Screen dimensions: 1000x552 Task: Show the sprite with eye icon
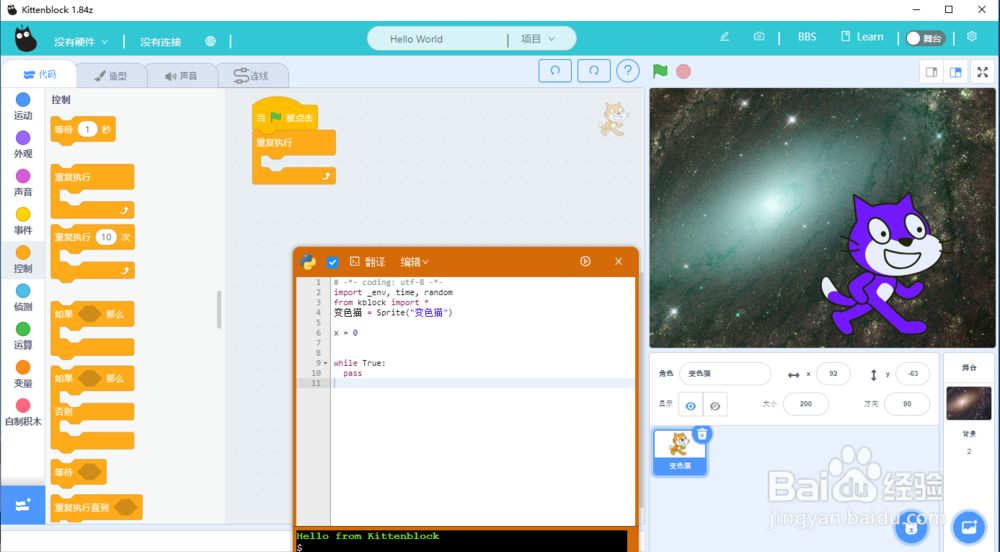[x=691, y=405]
